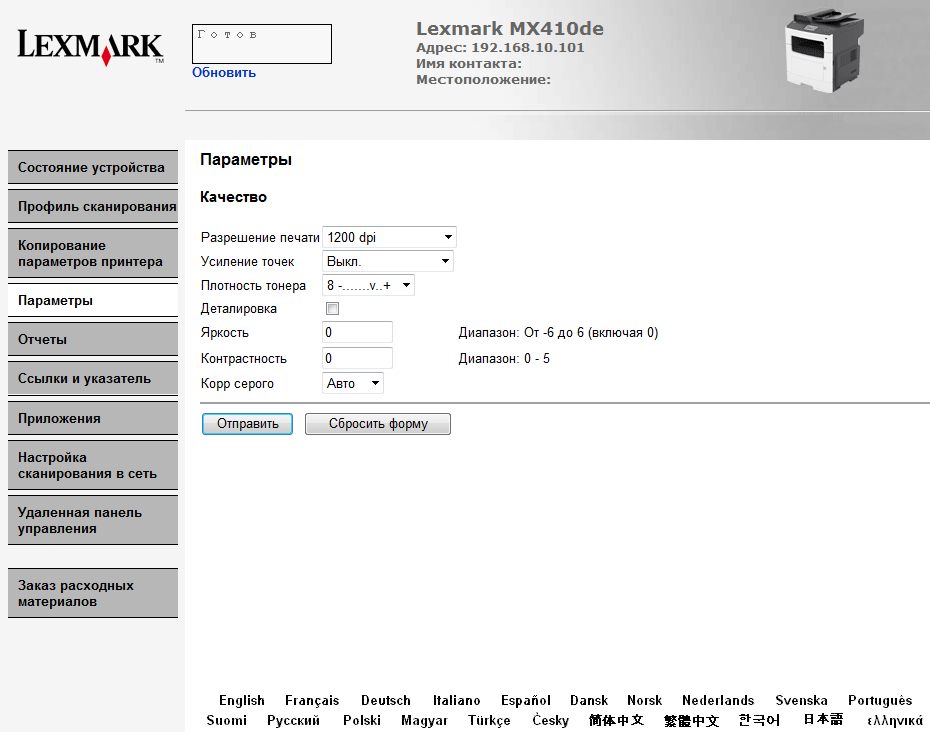Switch language to Dansk
The image size is (930, 732).
(x=589, y=701)
